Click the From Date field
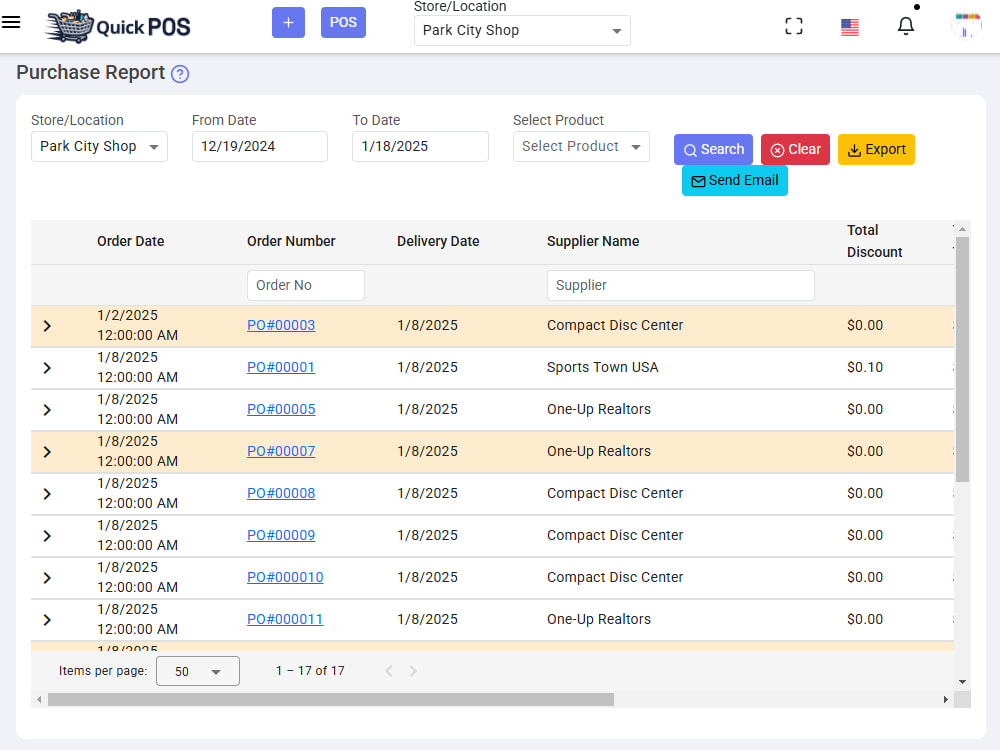 click(x=260, y=147)
